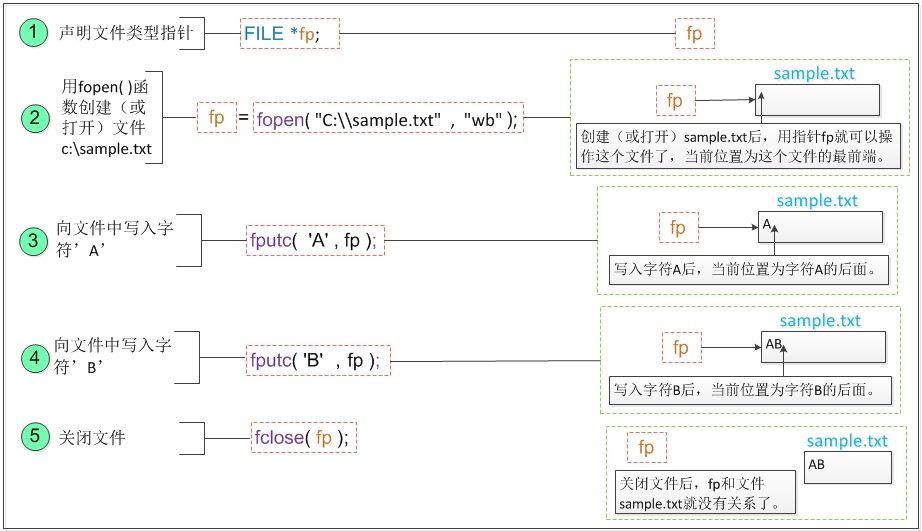Click the fp box left of the equals sign
This screenshot has width=922, height=531.
point(216,118)
